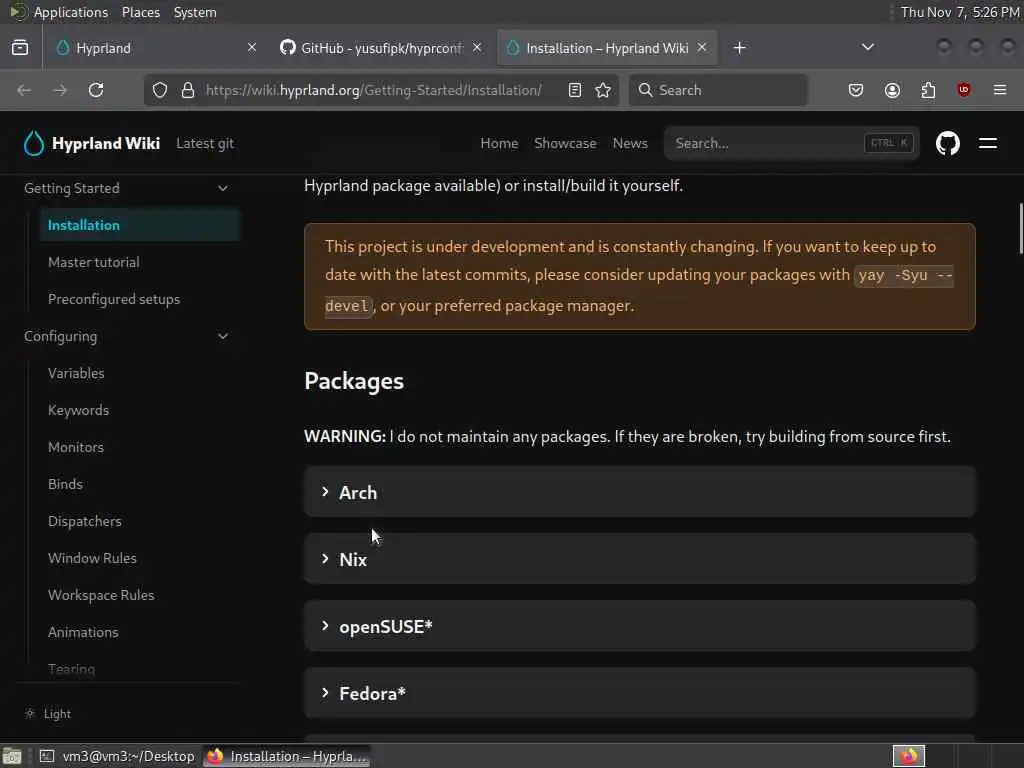The image size is (1024, 768).
Task: Click Installation – Hyprla taskbar window button
Action: pyautogui.click(x=287, y=756)
